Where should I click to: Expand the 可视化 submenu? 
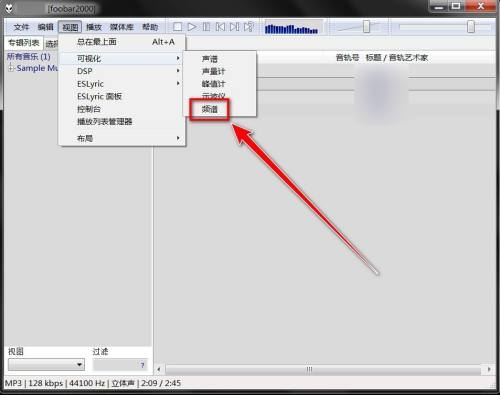click(x=122, y=59)
